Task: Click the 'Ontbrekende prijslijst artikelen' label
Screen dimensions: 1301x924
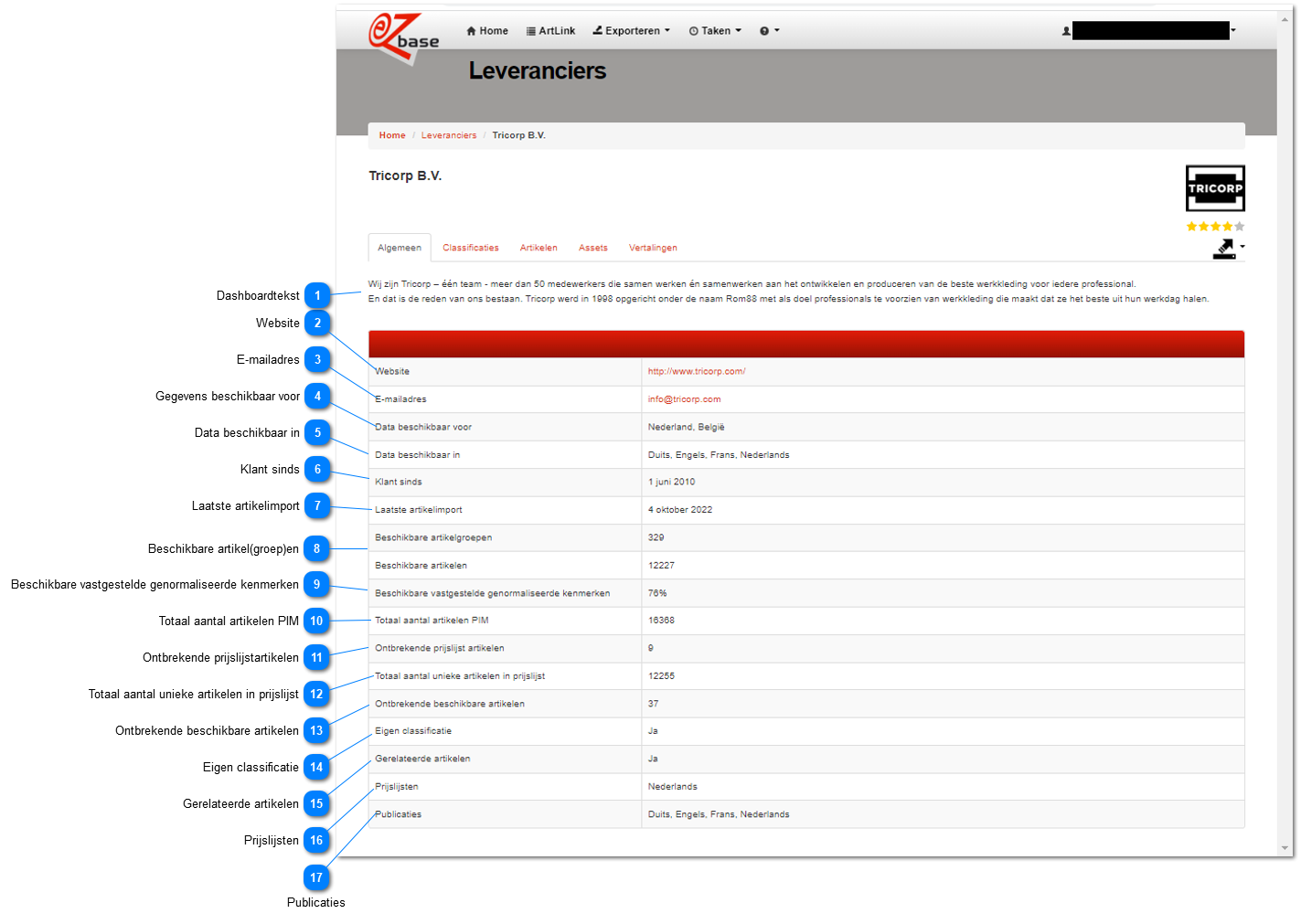Action: point(440,648)
